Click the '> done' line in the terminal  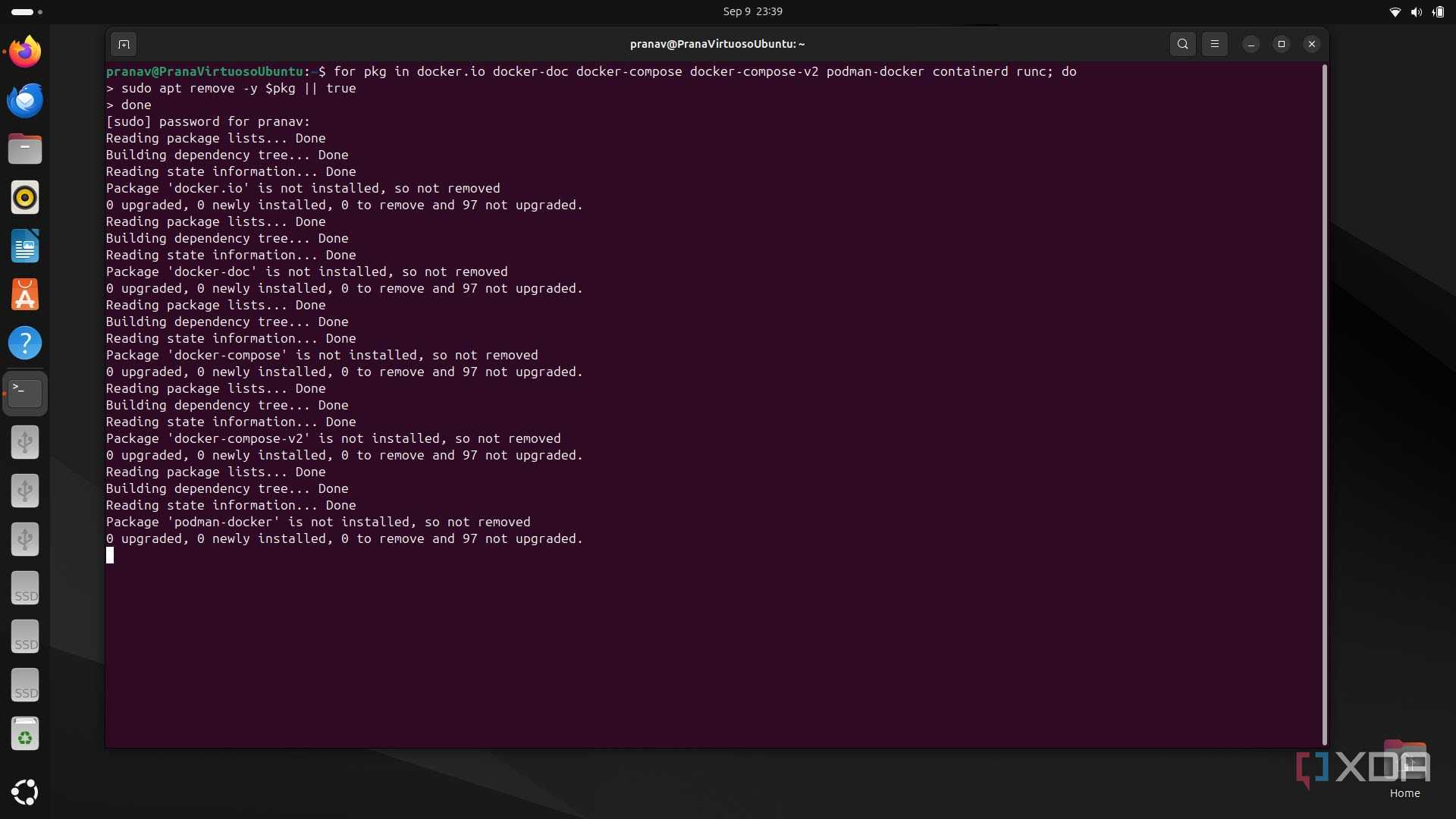point(129,105)
